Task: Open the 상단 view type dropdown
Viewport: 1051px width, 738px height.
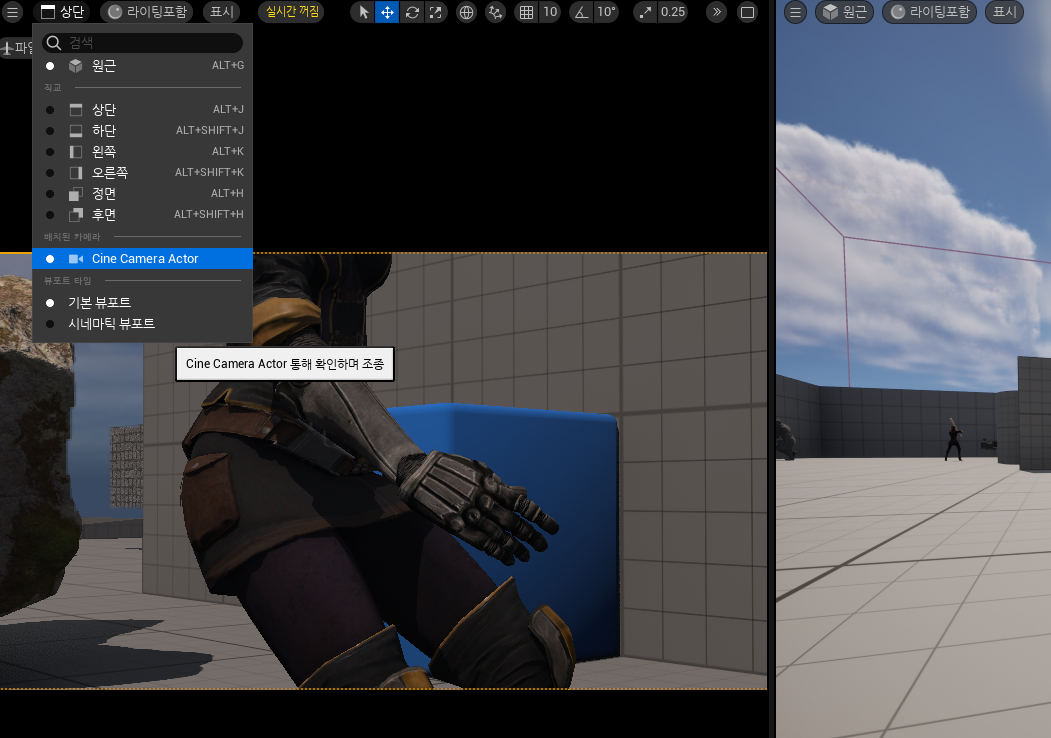Action: [62, 12]
